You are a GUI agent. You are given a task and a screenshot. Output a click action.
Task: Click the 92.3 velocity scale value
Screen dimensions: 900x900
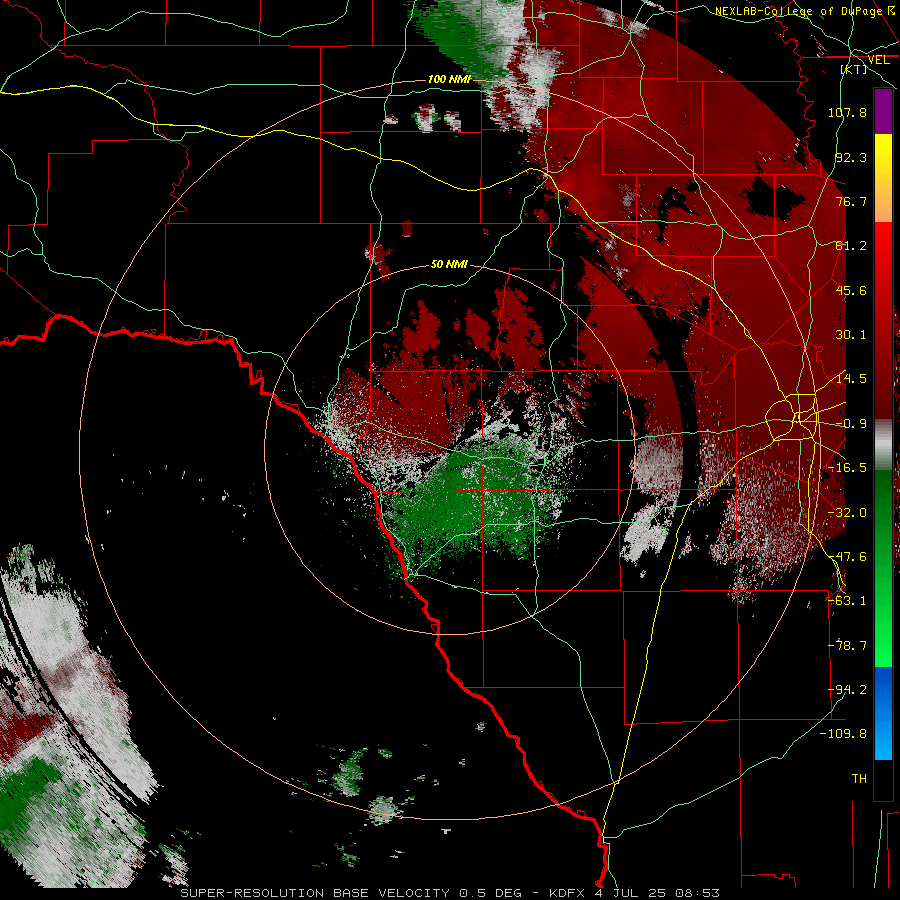pos(851,157)
